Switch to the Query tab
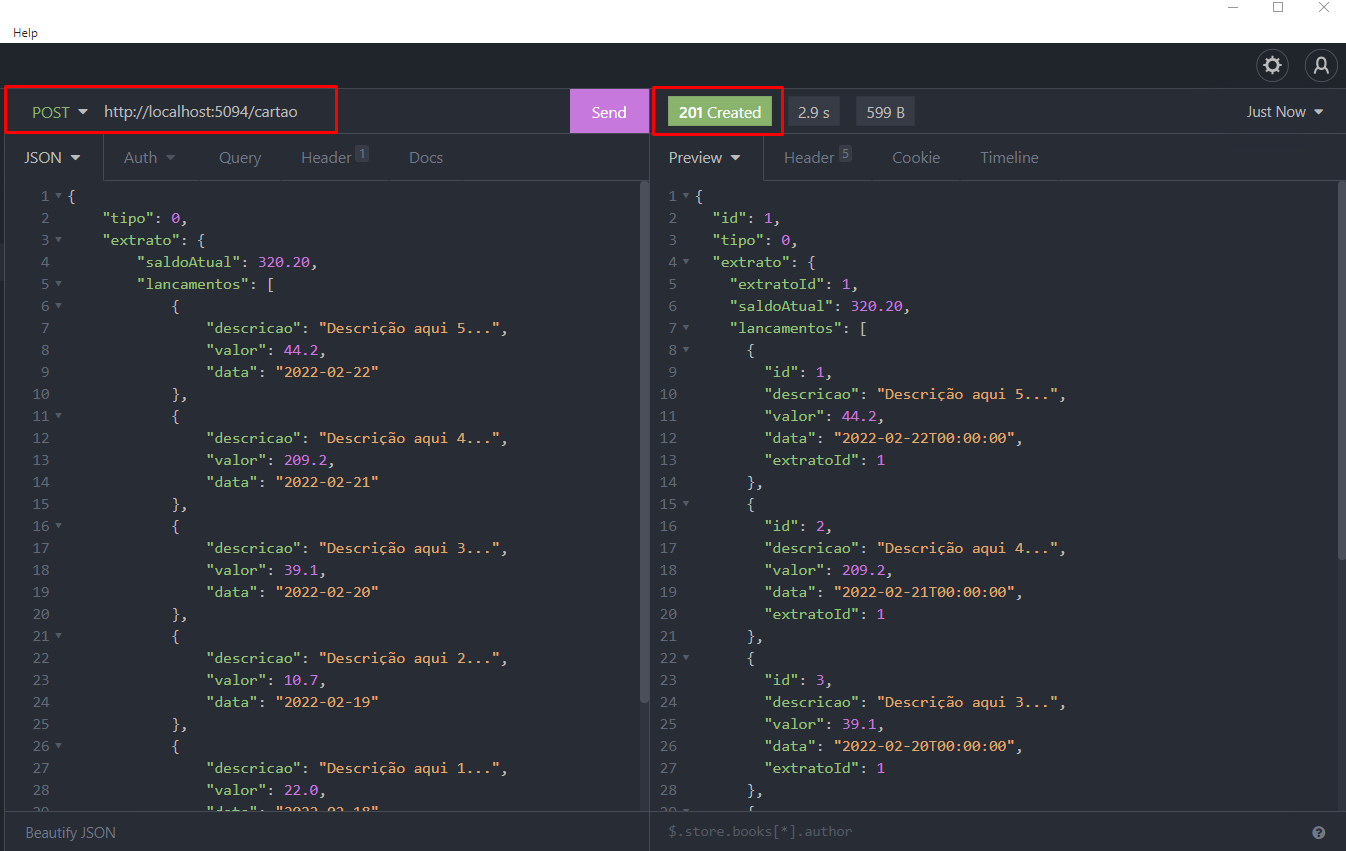The height and width of the screenshot is (851, 1346). pyautogui.click(x=240, y=157)
